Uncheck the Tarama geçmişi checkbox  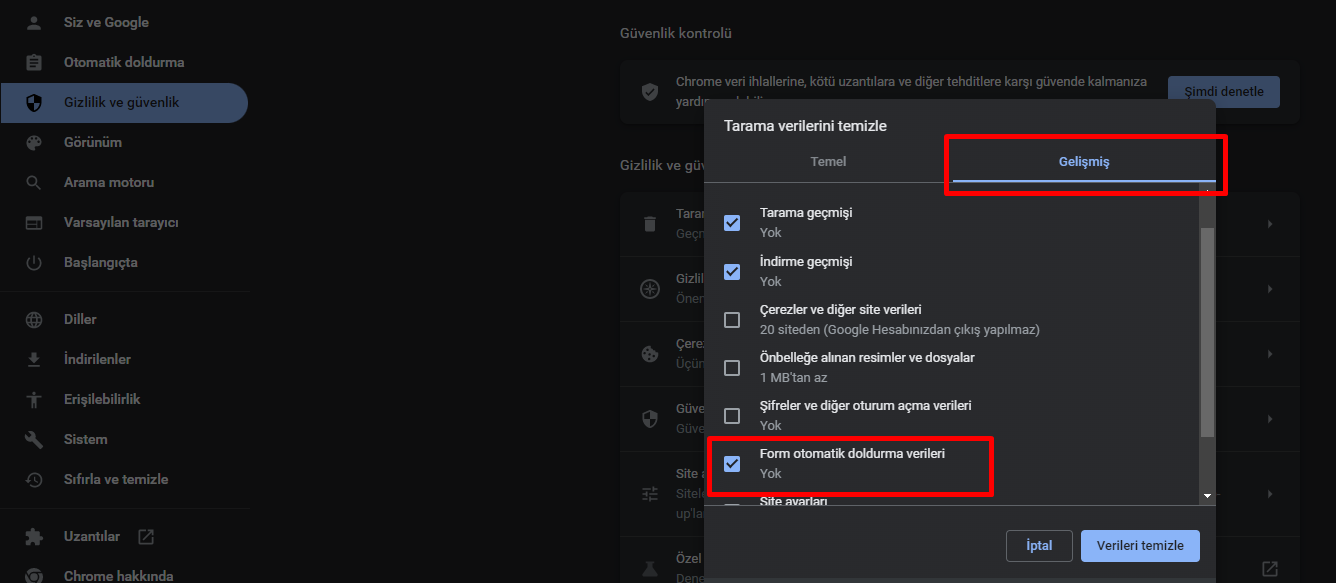(x=731, y=222)
